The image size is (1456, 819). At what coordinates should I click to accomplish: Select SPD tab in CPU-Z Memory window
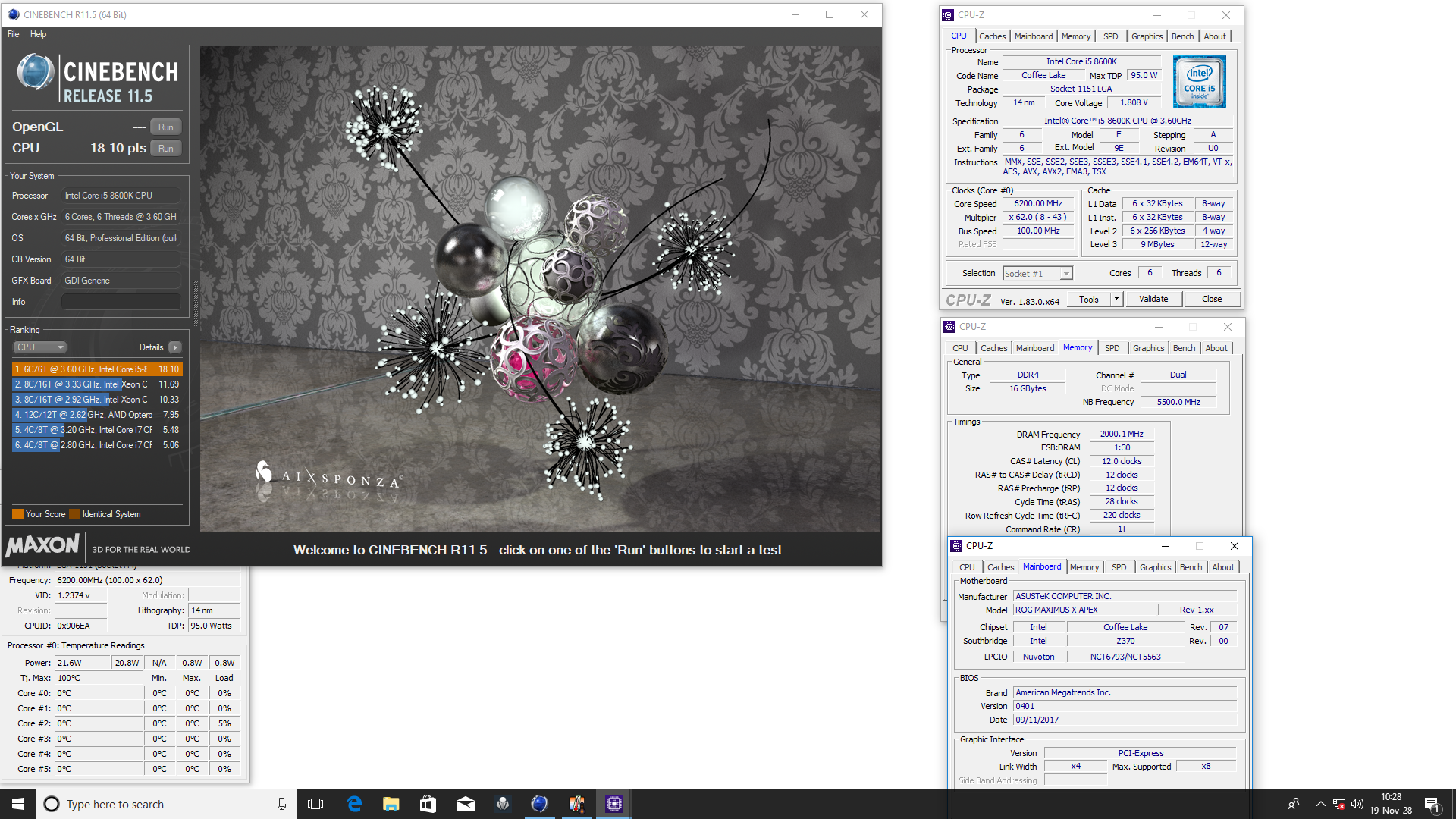click(x=1112, y=348)
